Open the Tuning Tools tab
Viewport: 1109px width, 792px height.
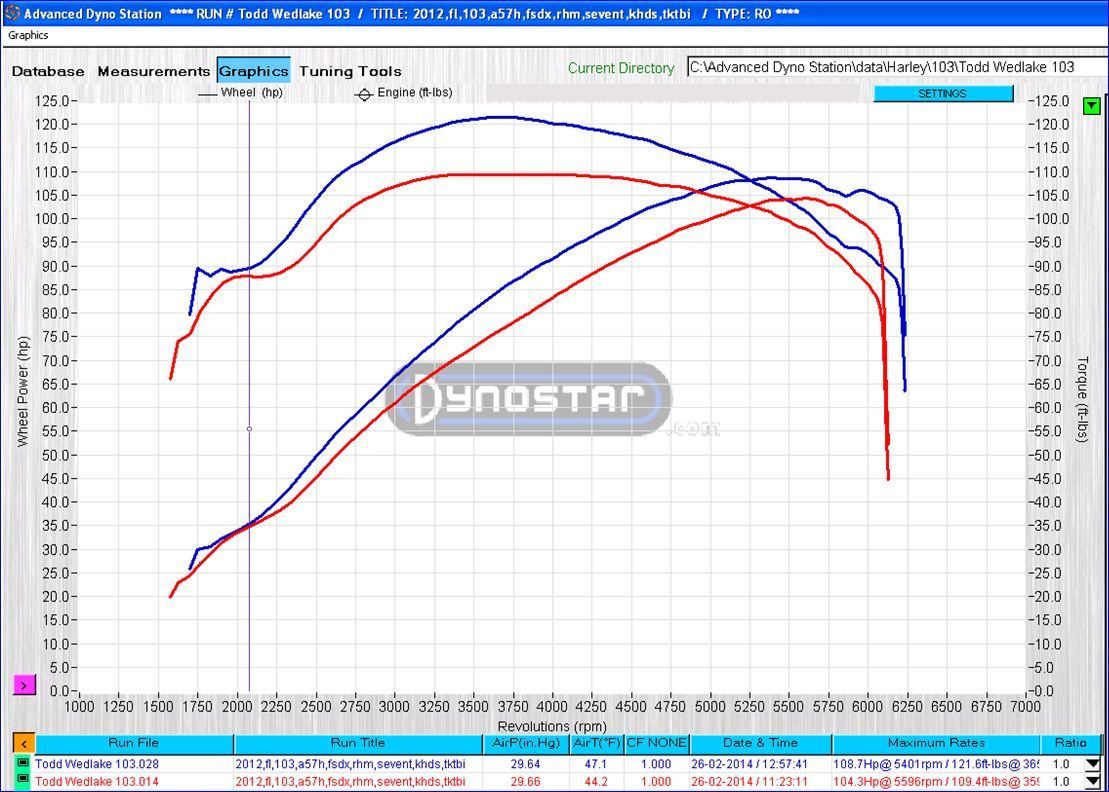pos(350,71)
